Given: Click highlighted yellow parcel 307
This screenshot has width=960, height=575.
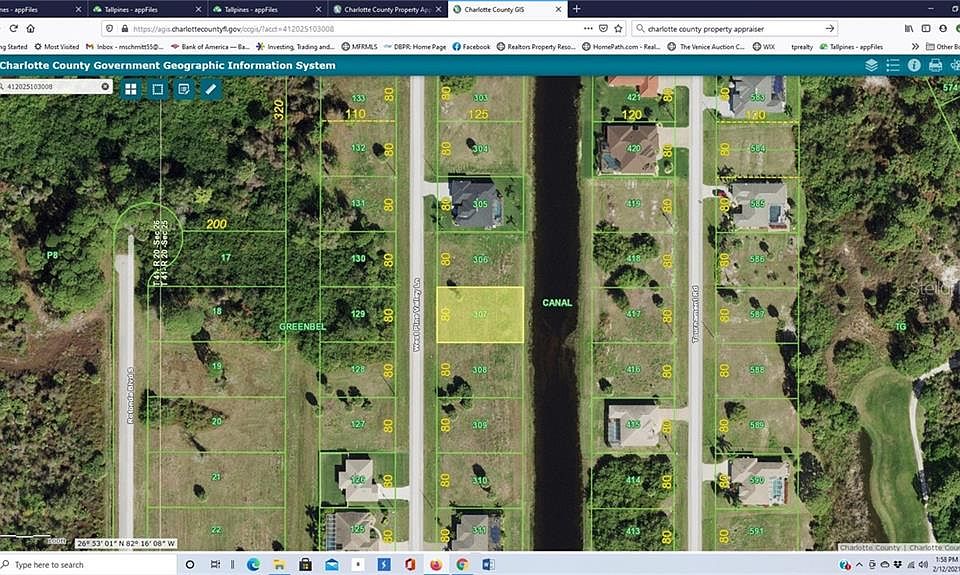Looking at the screenshot, I should [480, 315].
